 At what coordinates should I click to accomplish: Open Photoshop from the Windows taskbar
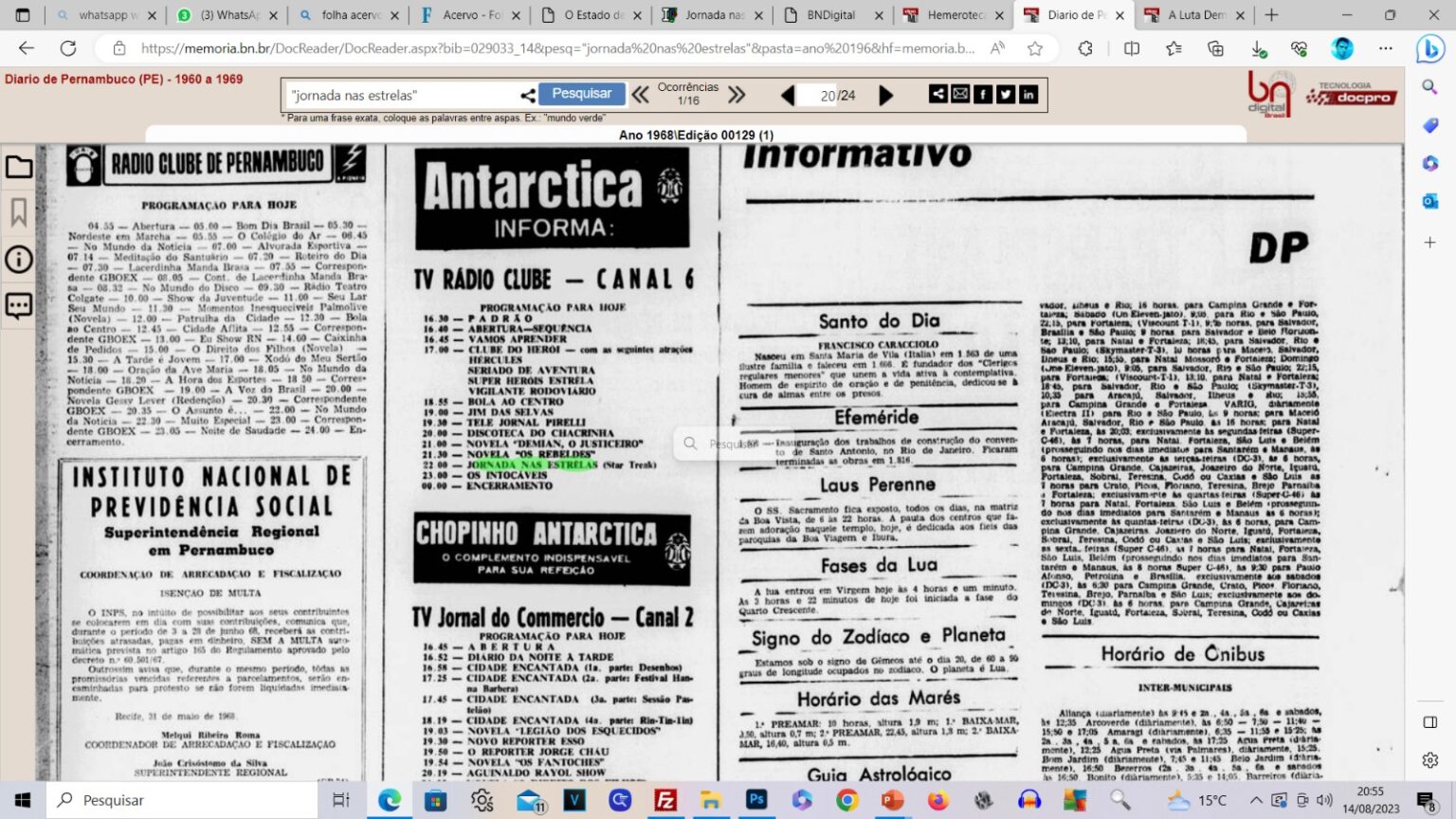point(756,800)
